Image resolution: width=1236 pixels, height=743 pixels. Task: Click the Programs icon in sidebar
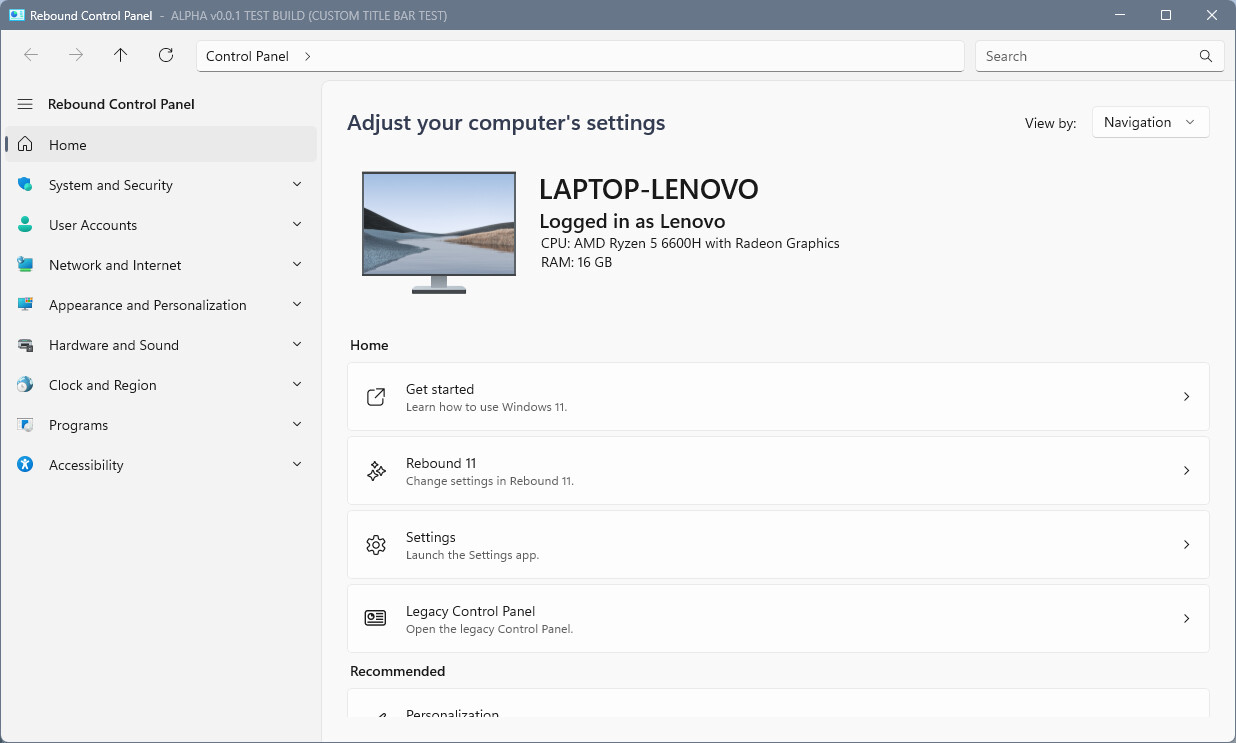click(x=26, y=425)
